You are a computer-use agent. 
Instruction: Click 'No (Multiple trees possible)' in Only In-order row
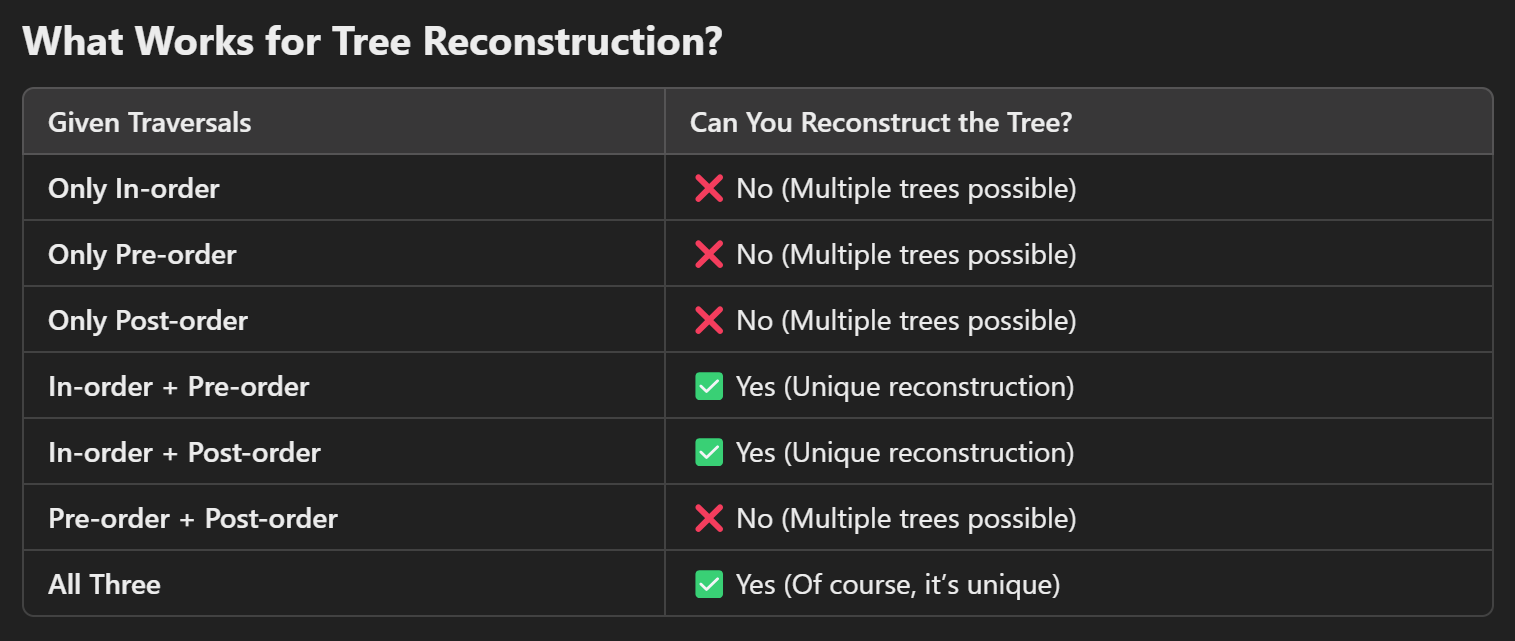[x=906, y=188]
